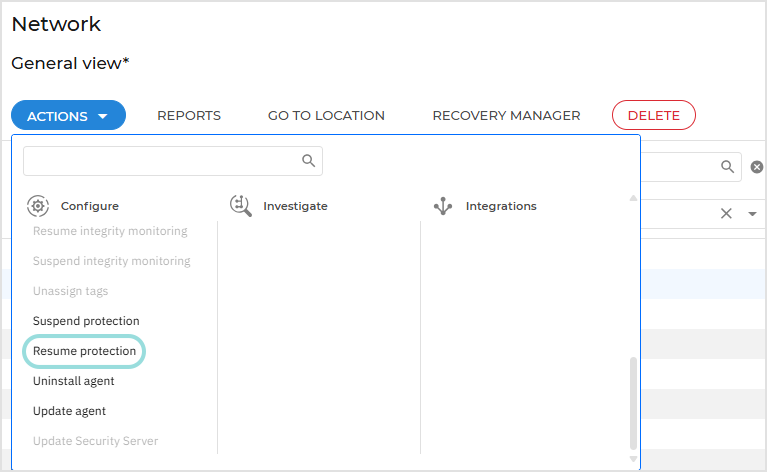The image size is (767, 472).
Task: Focus the actions search input field
Action: [x=160, y=161]
